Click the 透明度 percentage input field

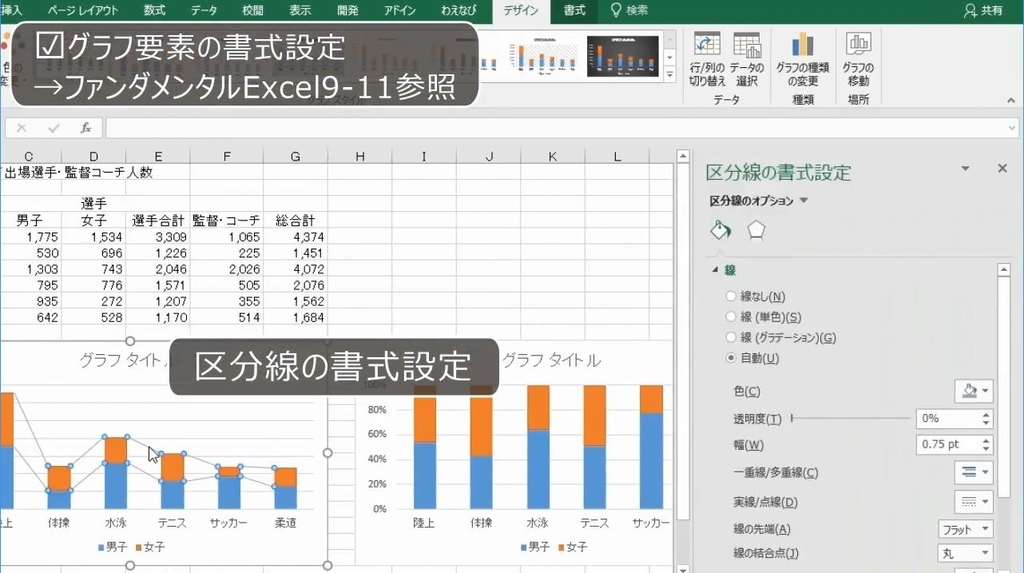(x=948, y=418)
